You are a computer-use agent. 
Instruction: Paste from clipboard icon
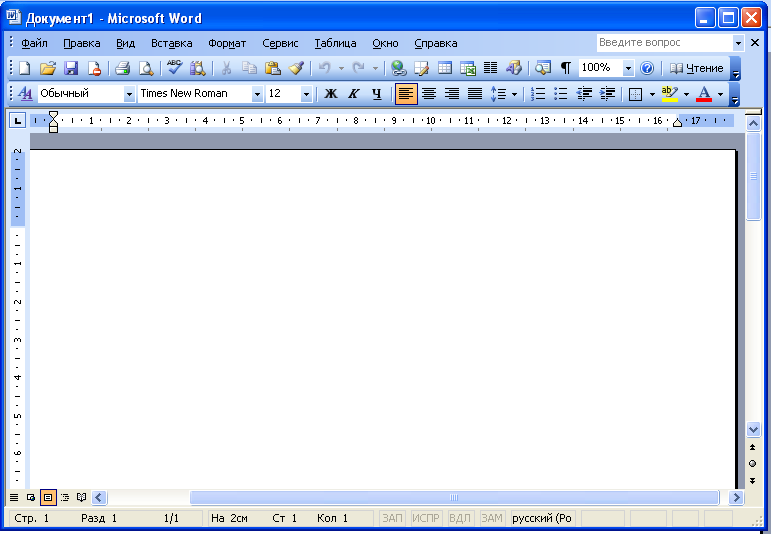coord(272,68)
